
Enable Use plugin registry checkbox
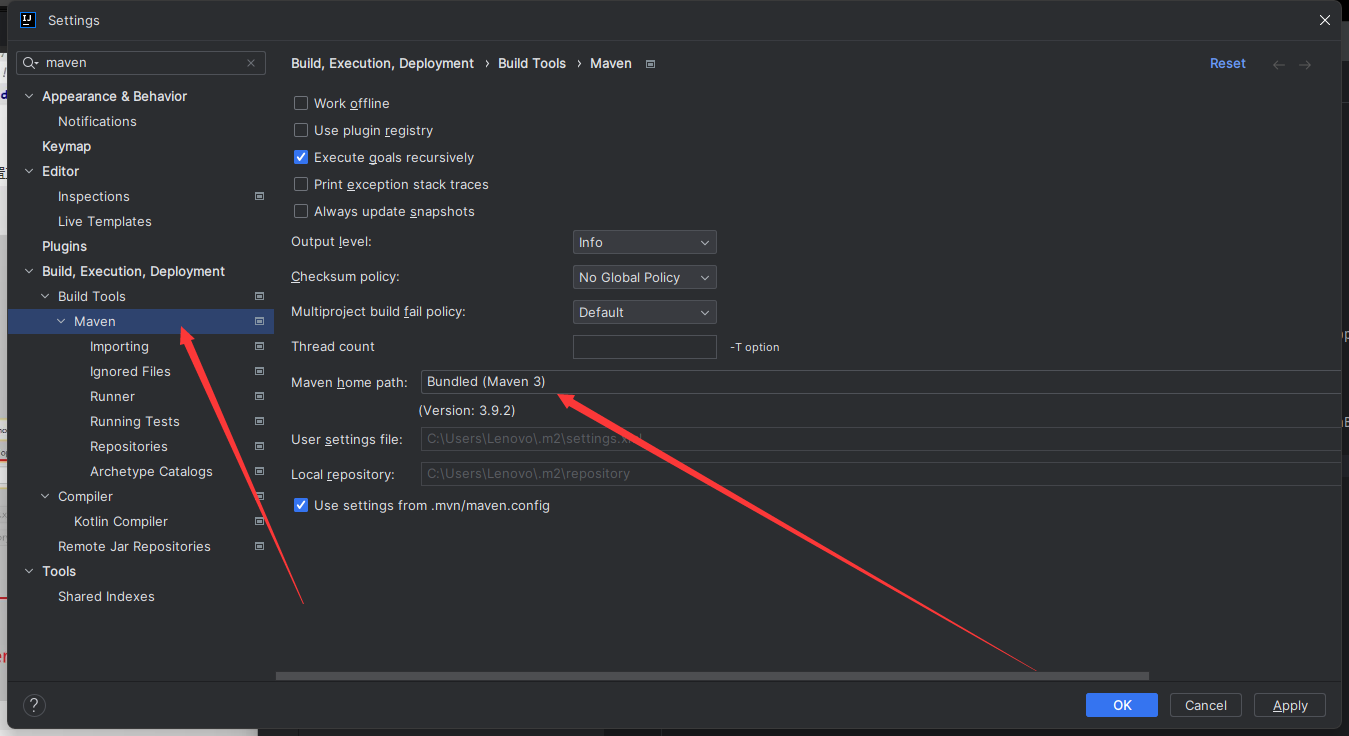pos(301,130)
